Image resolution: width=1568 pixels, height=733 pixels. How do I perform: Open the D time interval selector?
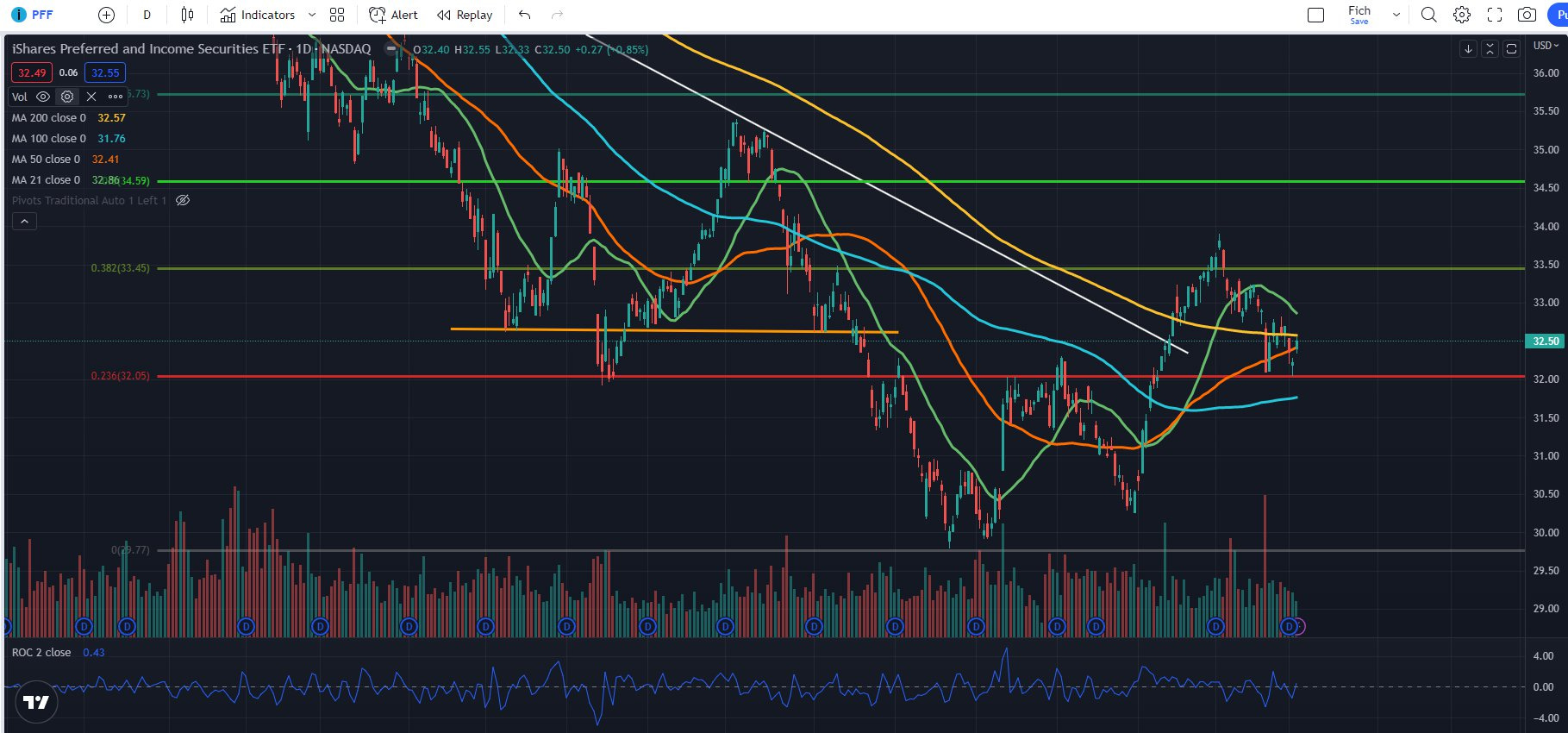click(147, 15)
